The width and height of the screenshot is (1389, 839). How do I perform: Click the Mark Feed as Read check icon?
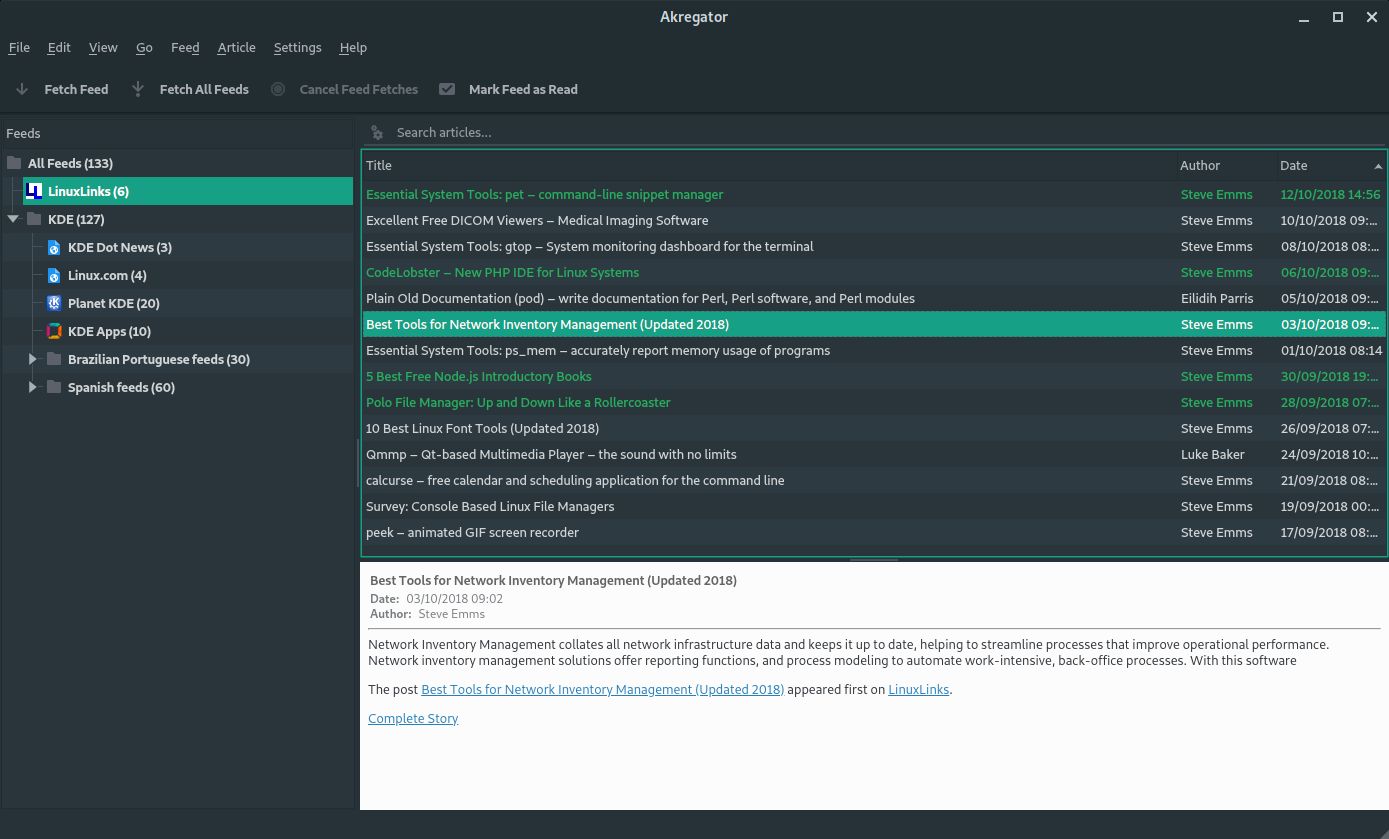447,89
